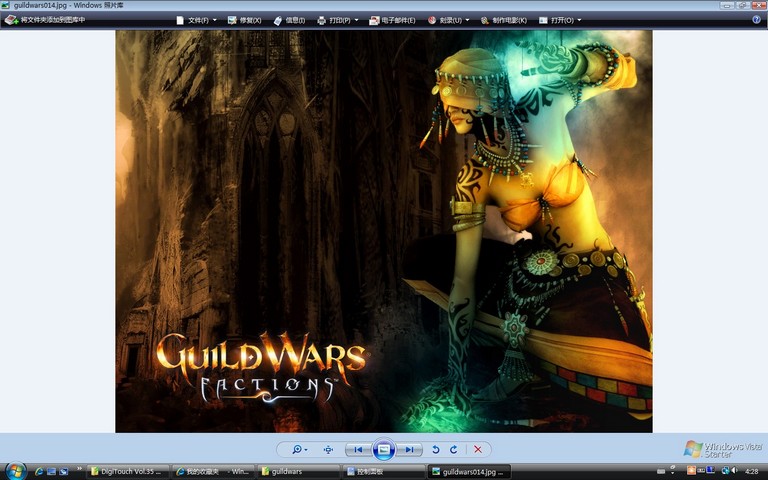The height and width of the screenshot is (480, 768).
Task: Open the 信息(I) info pane
Action: click(x=289, y=20)
